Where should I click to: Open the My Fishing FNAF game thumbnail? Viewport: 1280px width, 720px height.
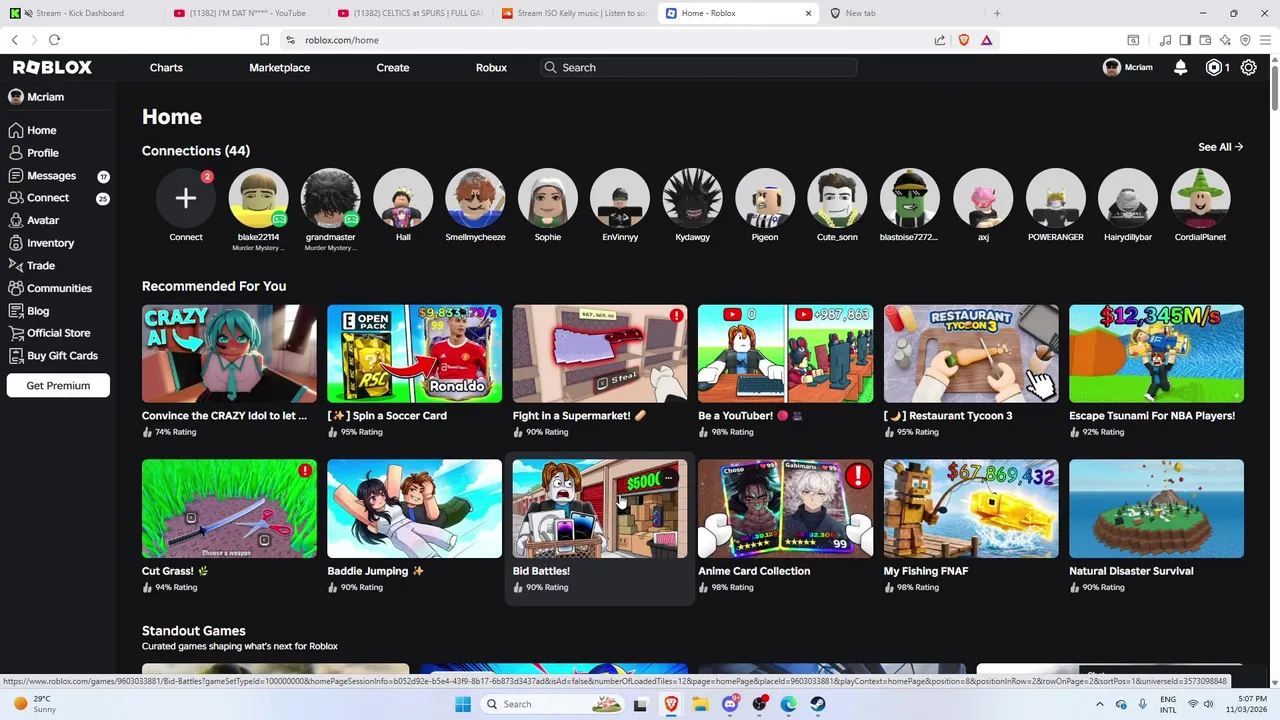(x=971, y=509)
